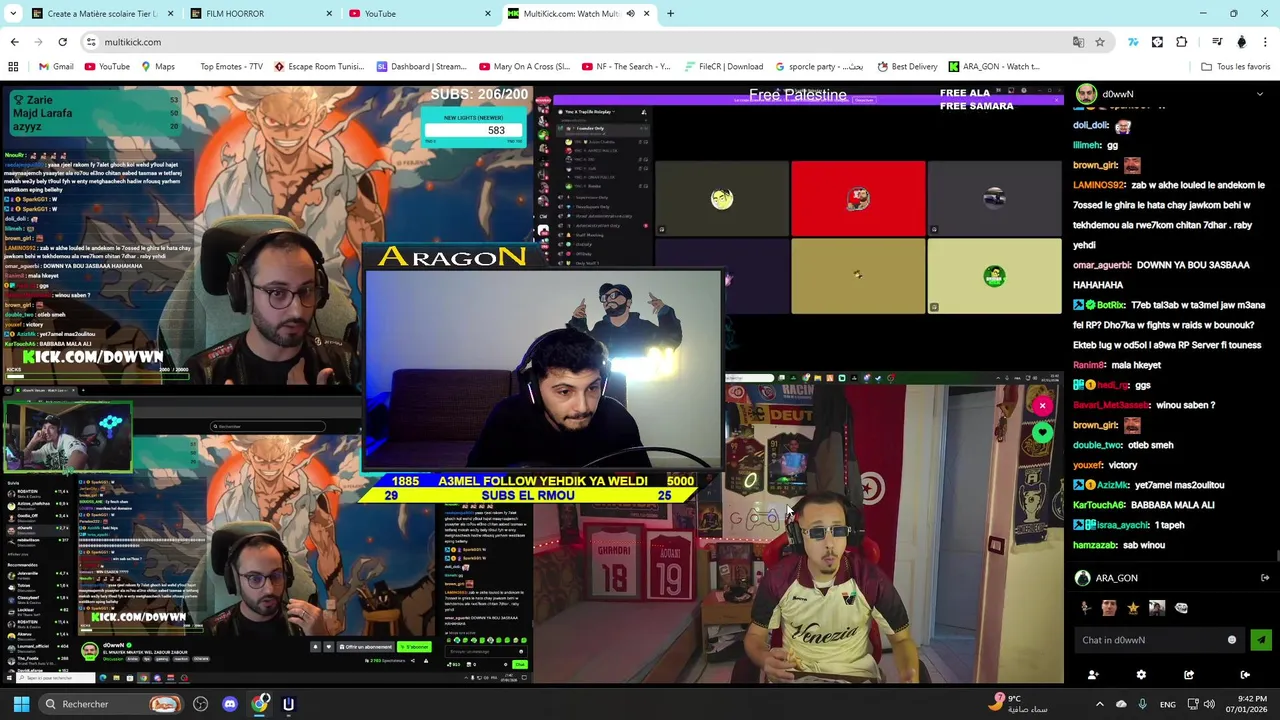
Task: Open the ENG language indicator in system tray
Action: point(1167,704)
